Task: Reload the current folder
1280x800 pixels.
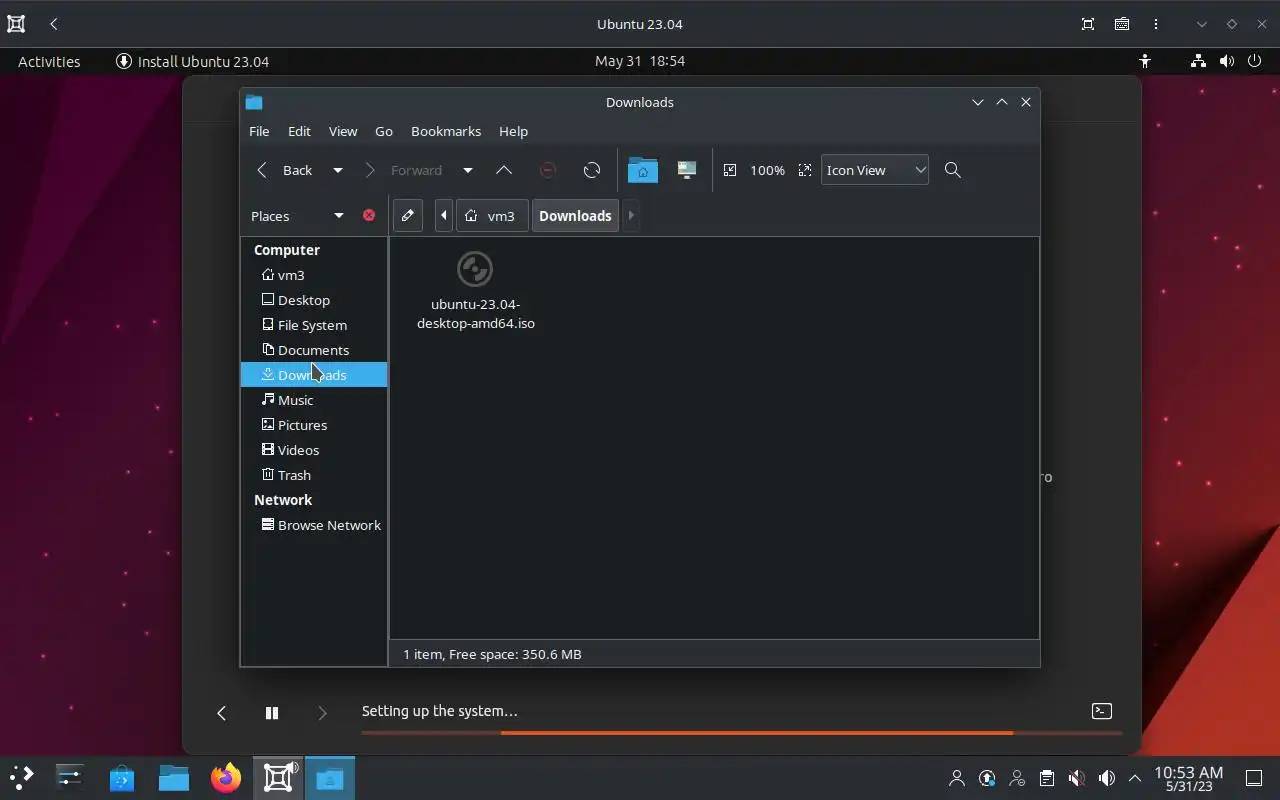Action: coord(592,170)
